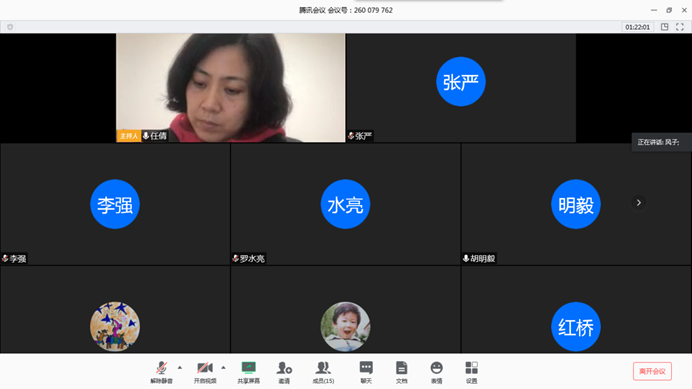Enter fullscreen mode icon at top right
692x389 pixels.
680,27
